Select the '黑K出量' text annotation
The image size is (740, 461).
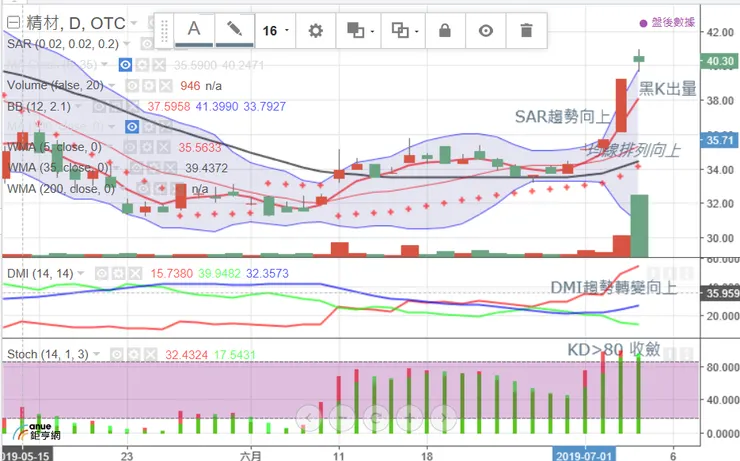click(668, 89)
